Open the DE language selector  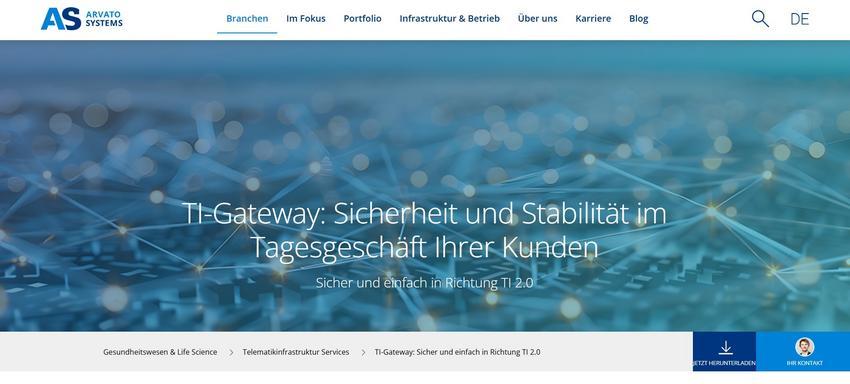point(800,19)
